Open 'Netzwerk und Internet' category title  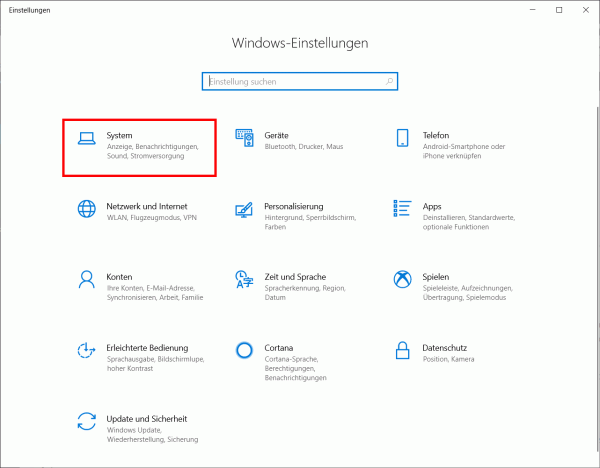coord(147,206)
